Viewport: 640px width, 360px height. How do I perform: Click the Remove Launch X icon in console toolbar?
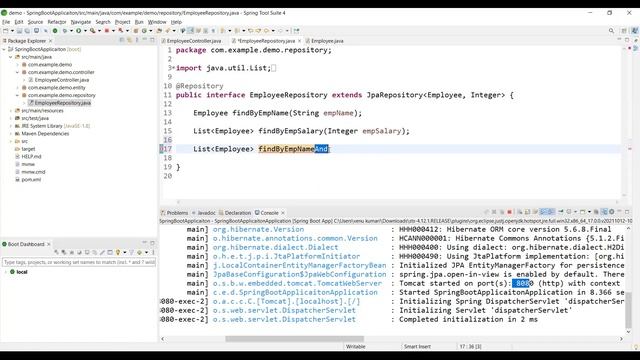[x=494, y=212]
